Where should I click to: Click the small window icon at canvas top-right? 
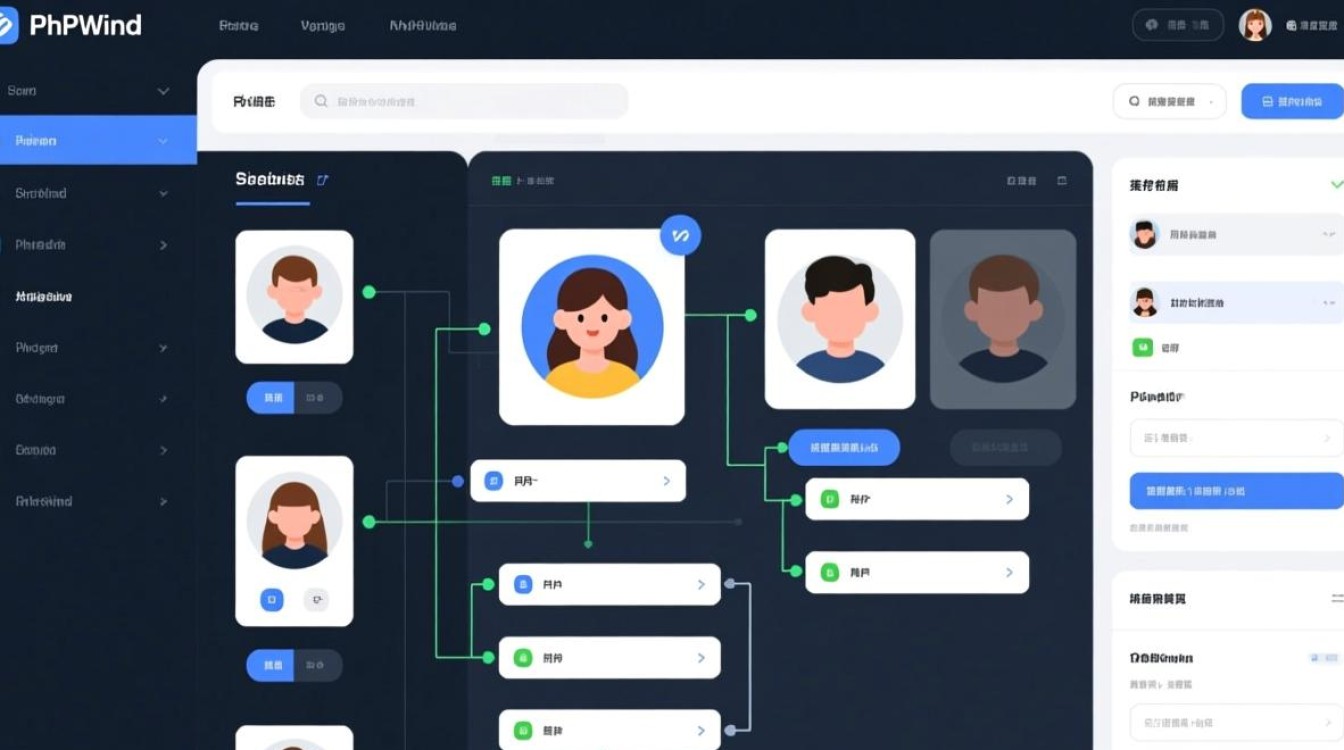pyautogui.click(x=1062, y=181)
